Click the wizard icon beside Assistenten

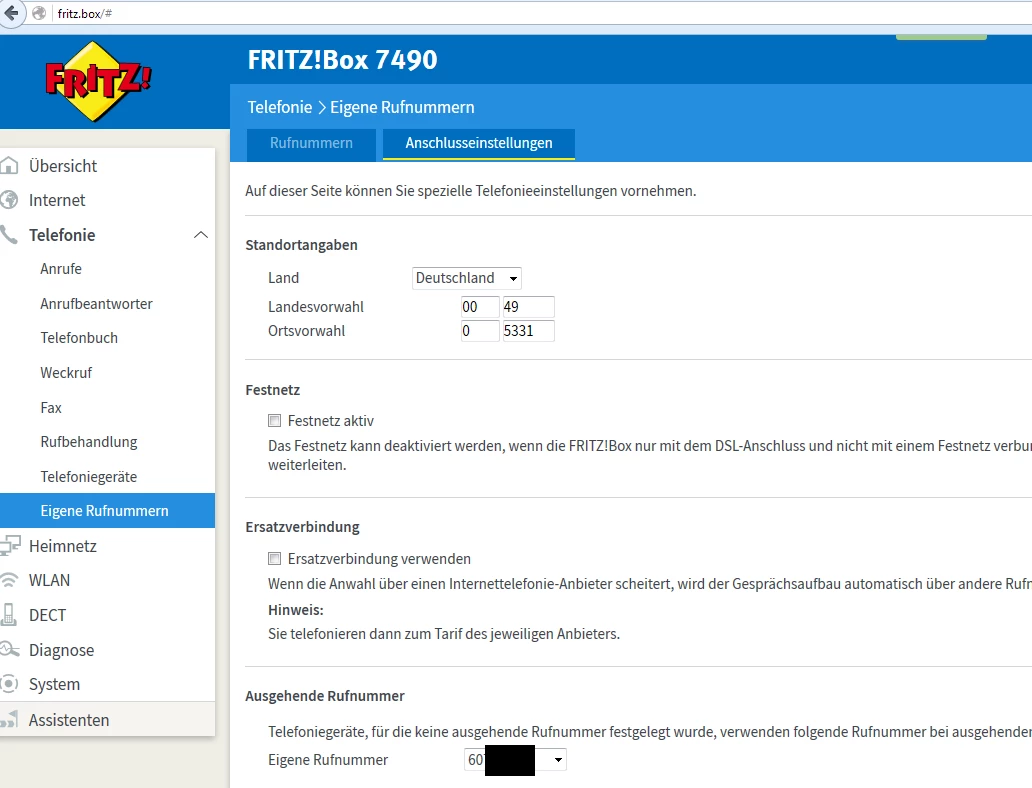(9, 720)
